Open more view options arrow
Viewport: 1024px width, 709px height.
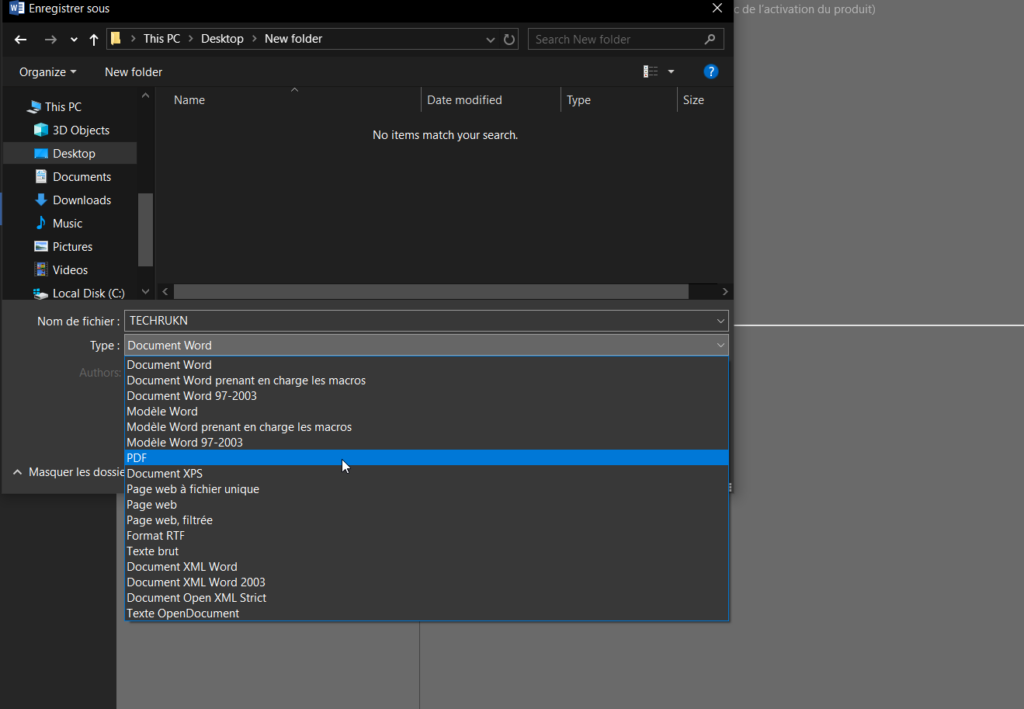point(671,72)
